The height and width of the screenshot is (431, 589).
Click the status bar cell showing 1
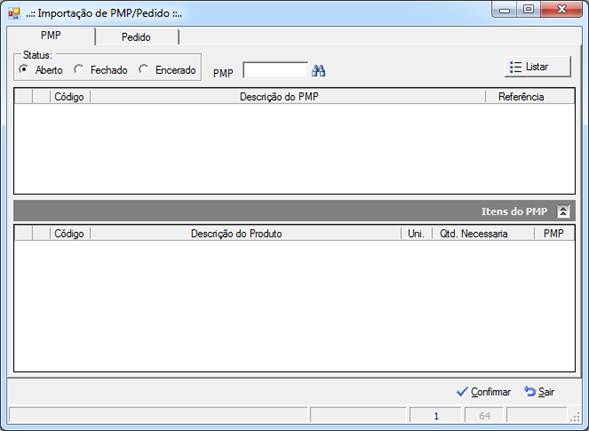coord(435,416)
